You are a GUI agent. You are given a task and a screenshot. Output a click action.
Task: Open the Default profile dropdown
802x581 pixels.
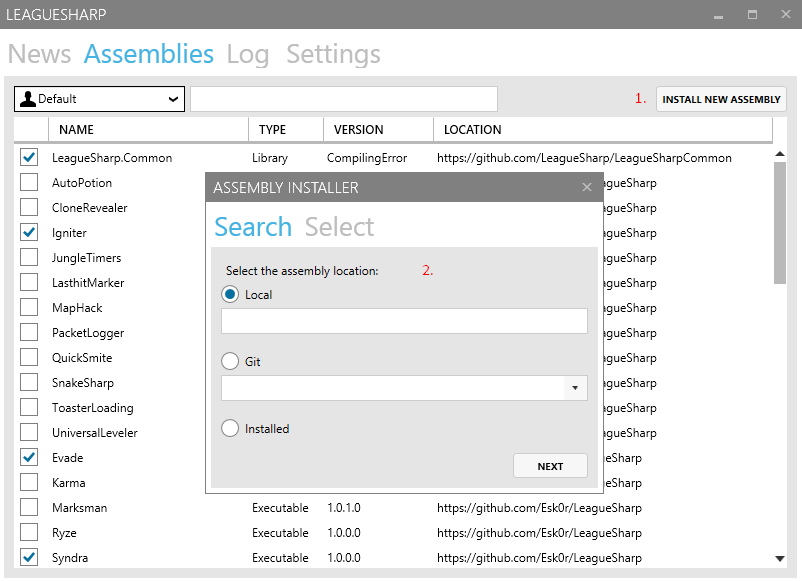(x=99, y=99)
